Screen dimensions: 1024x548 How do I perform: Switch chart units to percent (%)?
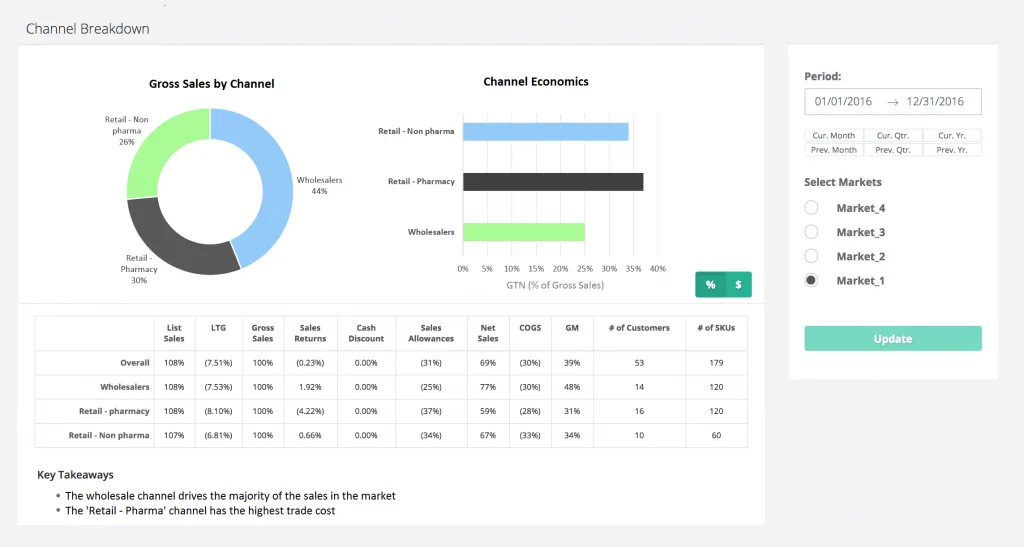pyautogui.click(x=710, y=285)
